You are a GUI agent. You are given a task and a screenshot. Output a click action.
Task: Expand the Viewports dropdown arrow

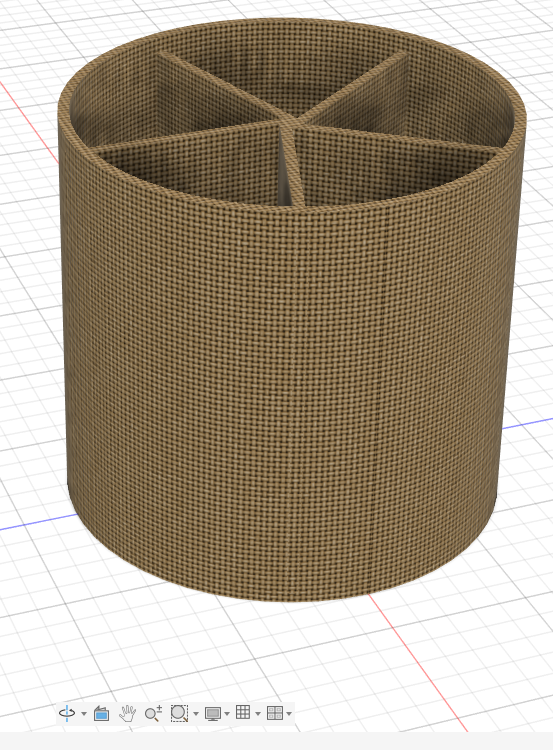click(x=289, y=714)
